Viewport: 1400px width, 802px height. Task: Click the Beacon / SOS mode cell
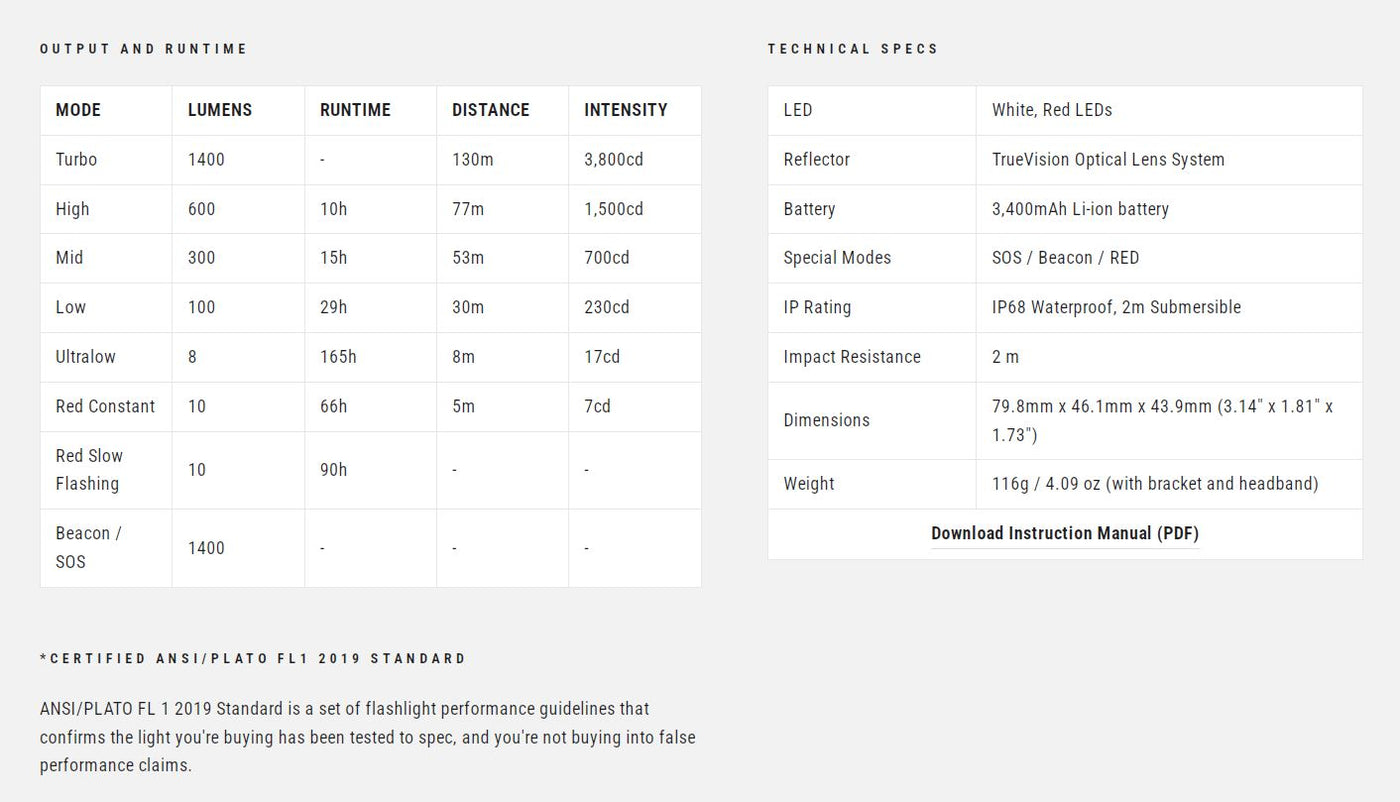[x=88, y=547]
